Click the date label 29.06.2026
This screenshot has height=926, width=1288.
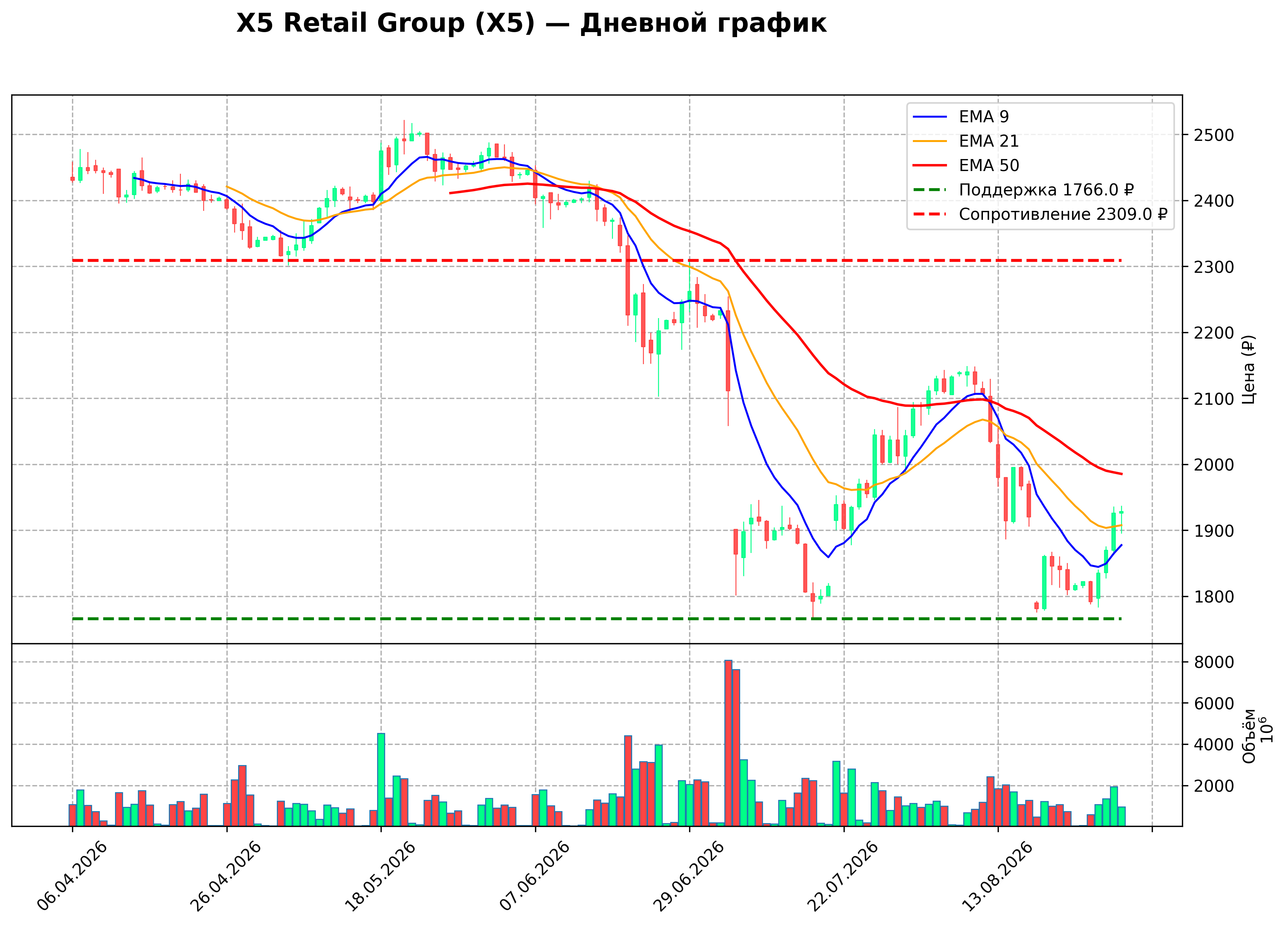689,876
